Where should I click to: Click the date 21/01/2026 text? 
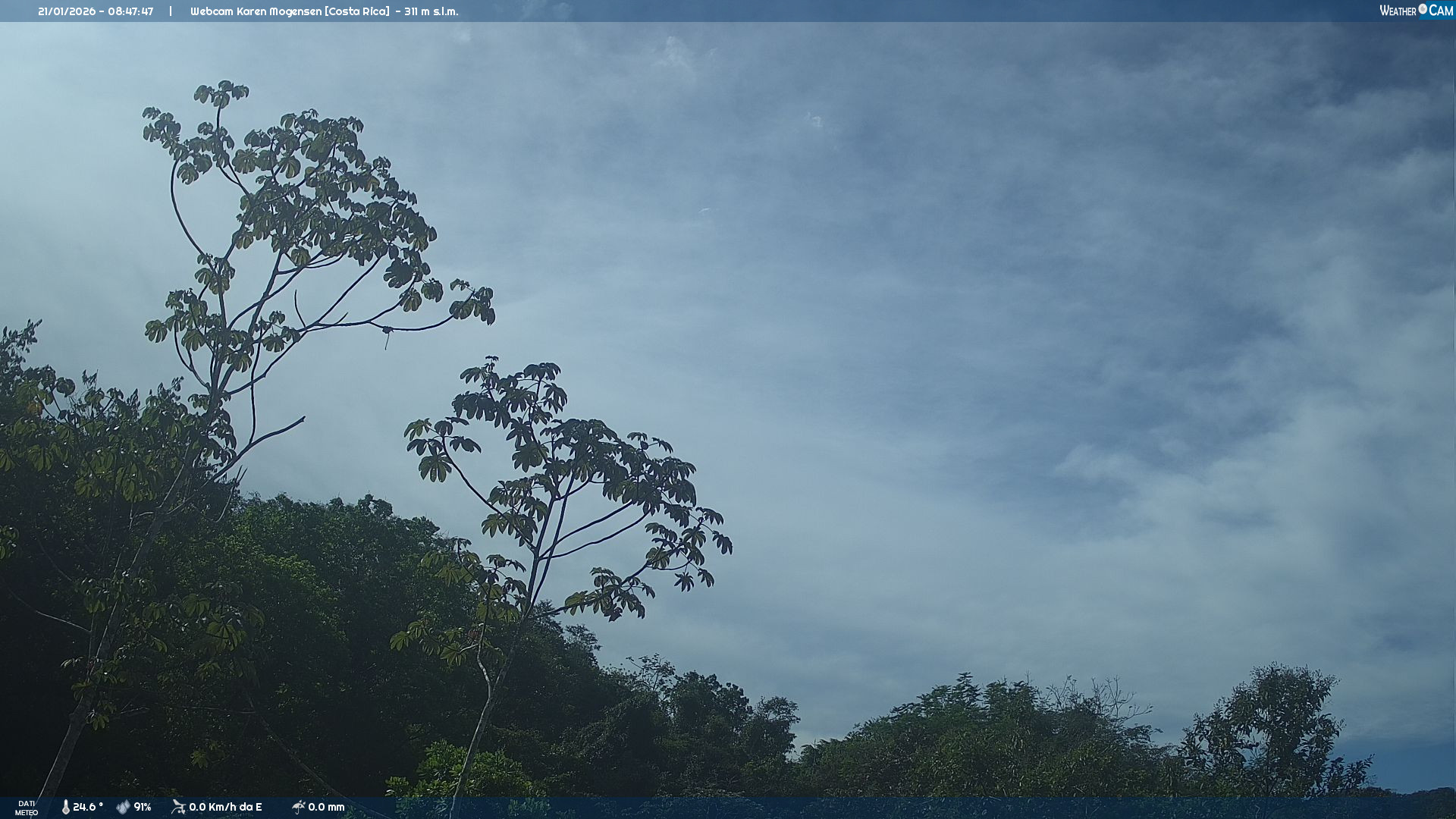click(x=67, y=11)
